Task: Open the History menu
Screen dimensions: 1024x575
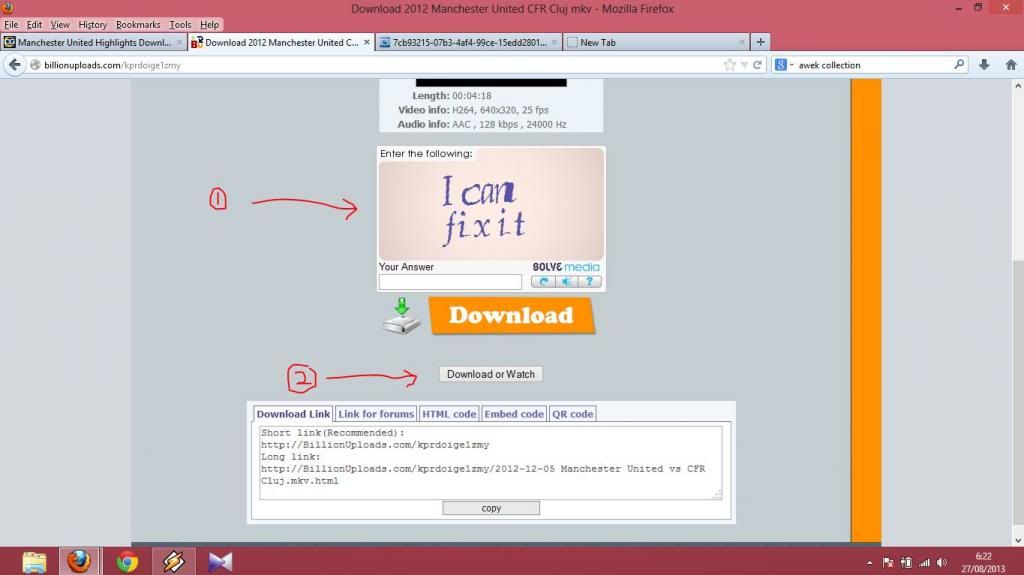Action: (92, 25)
